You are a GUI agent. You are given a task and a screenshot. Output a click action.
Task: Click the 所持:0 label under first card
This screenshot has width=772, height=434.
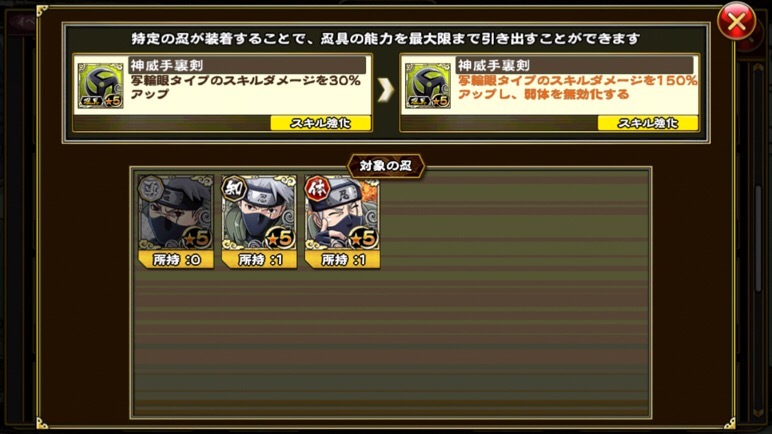click(176, 260)
